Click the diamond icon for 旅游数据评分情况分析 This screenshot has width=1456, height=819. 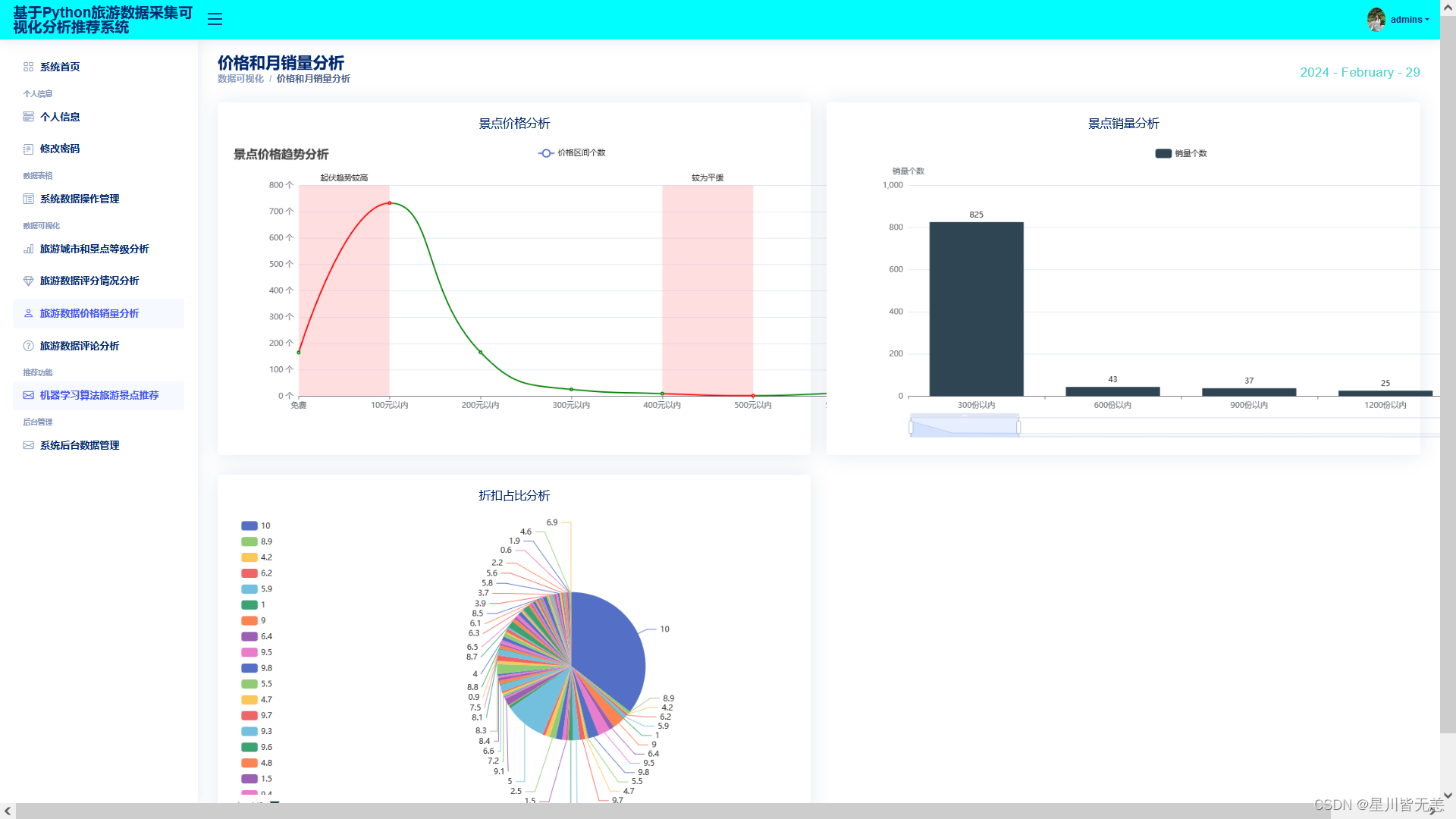pyautogui.click(x=28, y=281)
